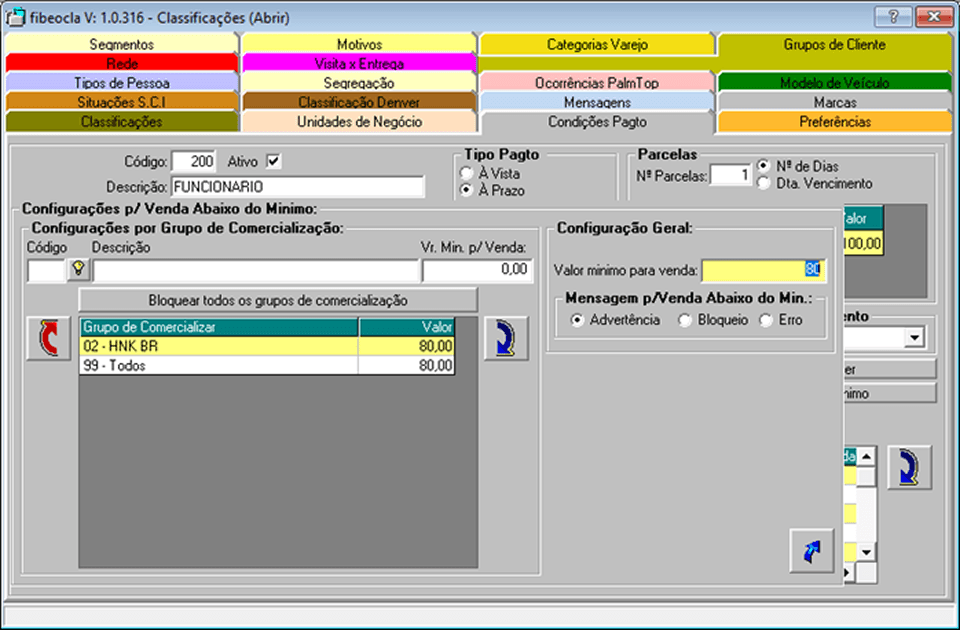This screenshot has height=630, width=960.
Task: Switch to Grupos de Cliente tab
Action: click(x=834, y=44)
